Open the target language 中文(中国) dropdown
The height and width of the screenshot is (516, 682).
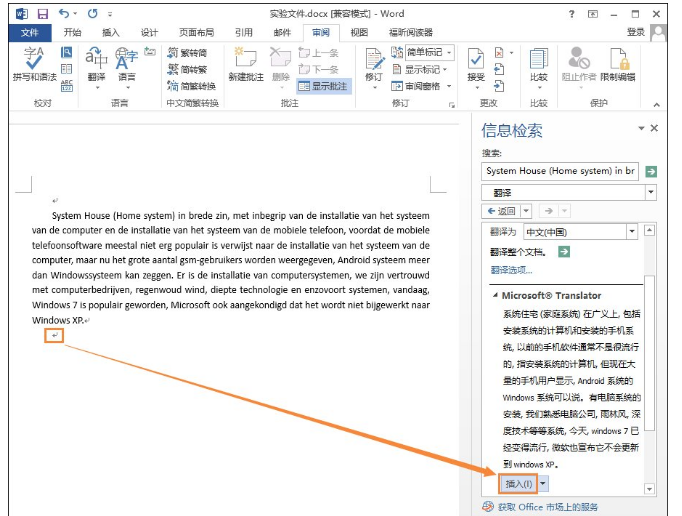click(631, 231)
